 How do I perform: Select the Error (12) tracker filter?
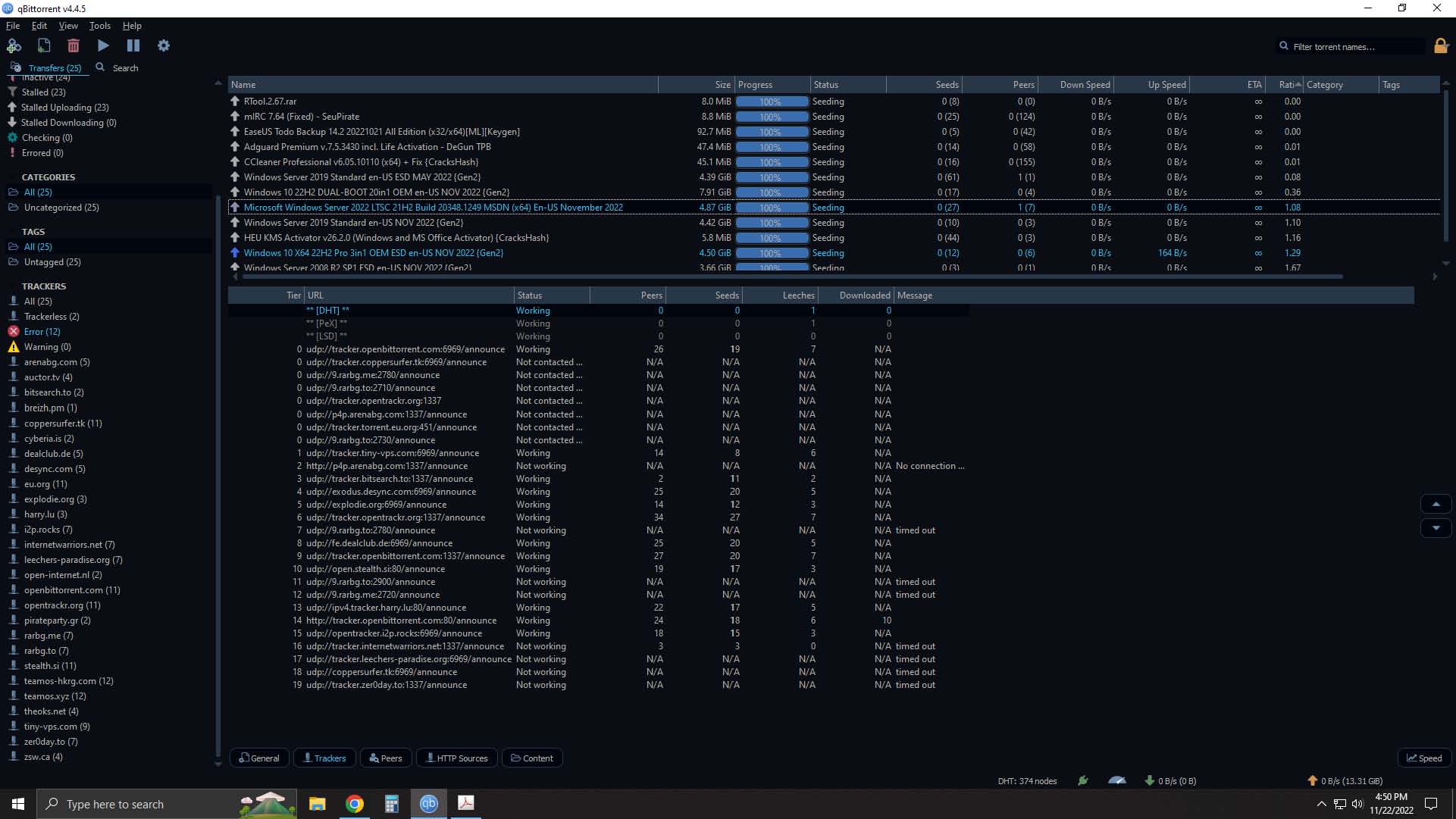point(42,332)
